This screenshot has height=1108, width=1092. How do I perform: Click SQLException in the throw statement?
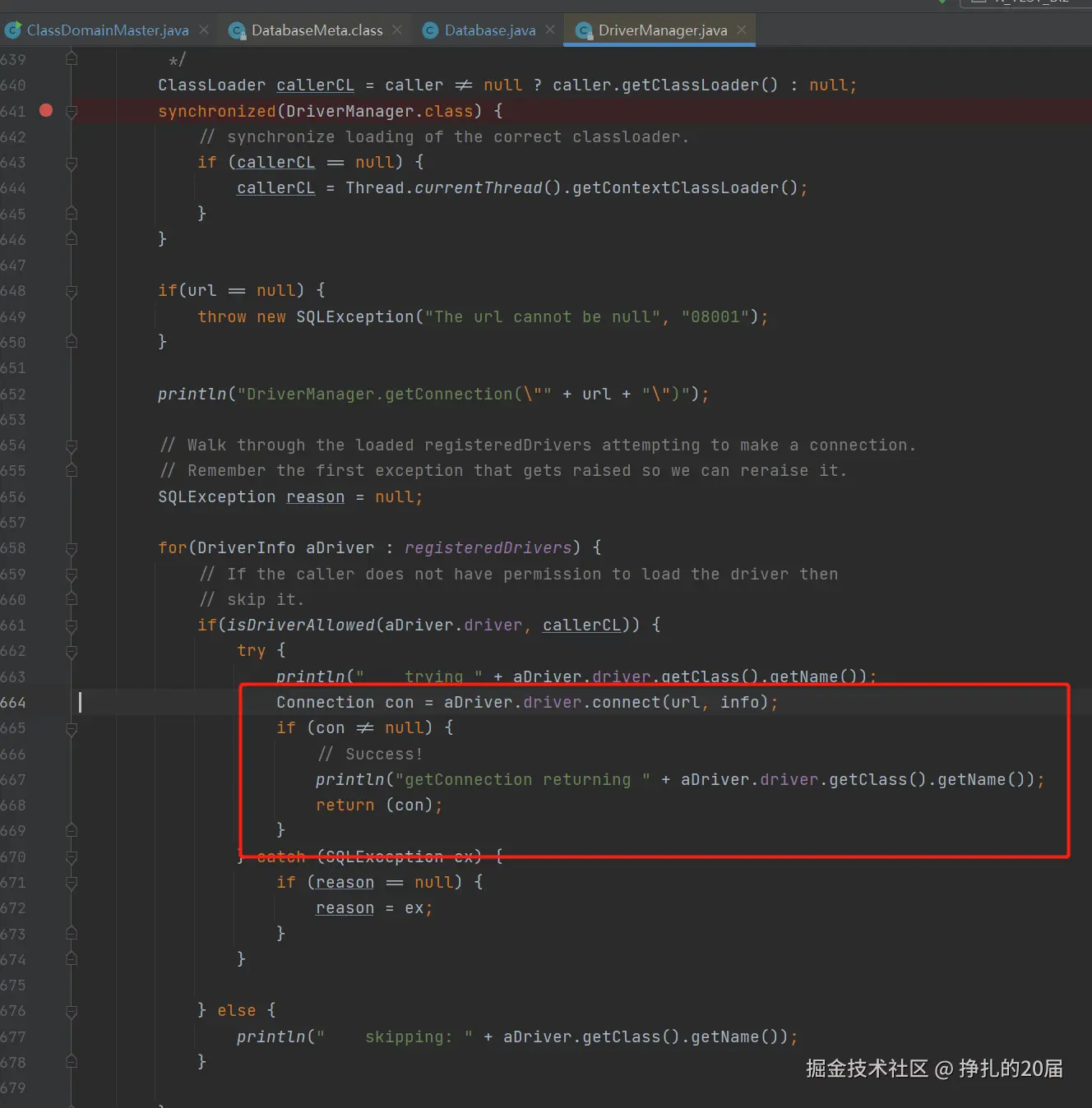pos(355,317)
